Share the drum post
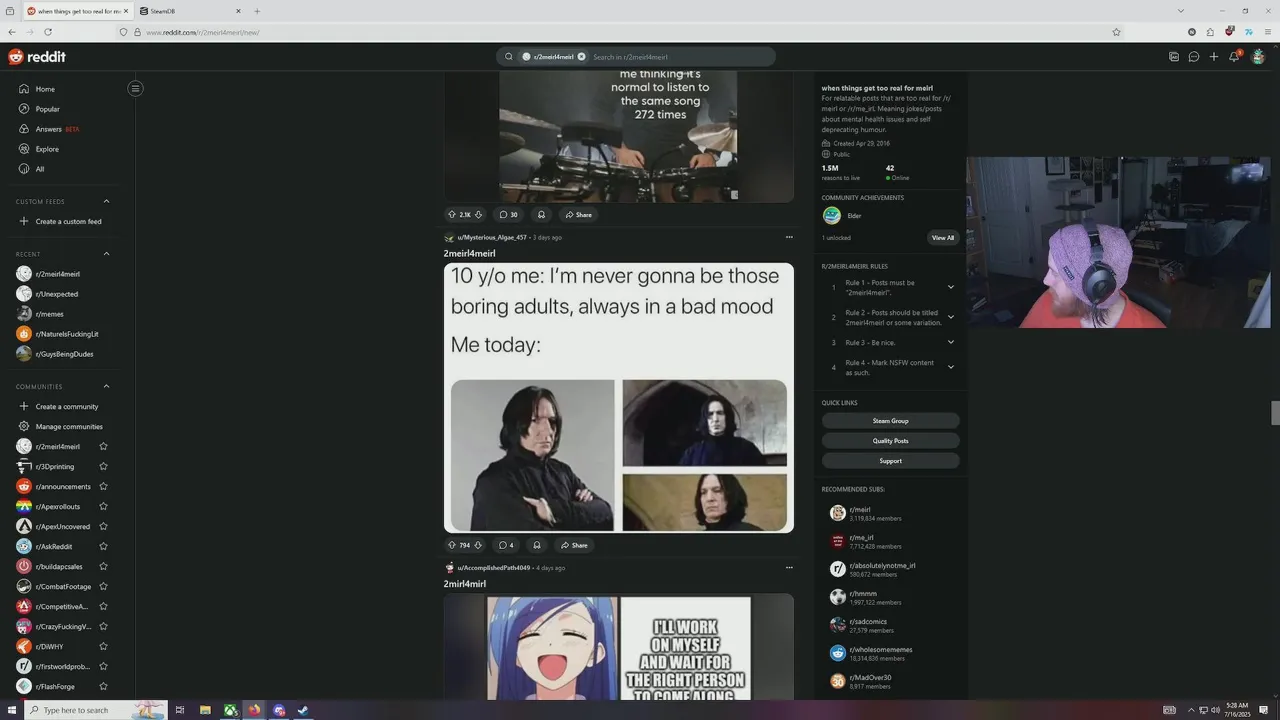Screen dimensions: 1280x720 point(578,214)
